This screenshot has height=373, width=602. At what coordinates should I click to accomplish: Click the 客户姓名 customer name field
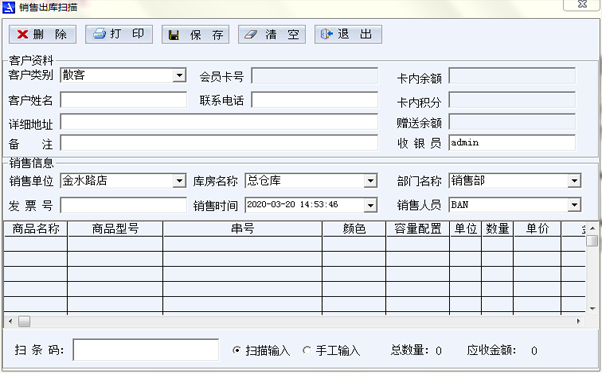[x=124, y=100]
